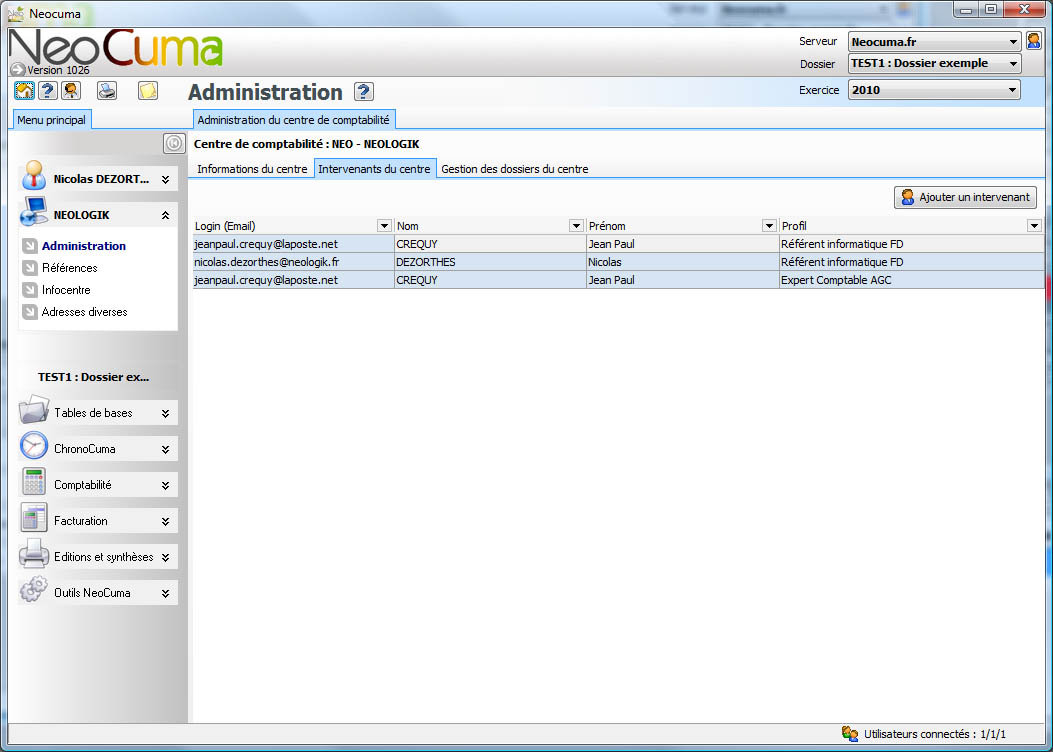Select the DEZORTHES name cell
Screen dimensions: 1053x752
(x=490, y=262)
